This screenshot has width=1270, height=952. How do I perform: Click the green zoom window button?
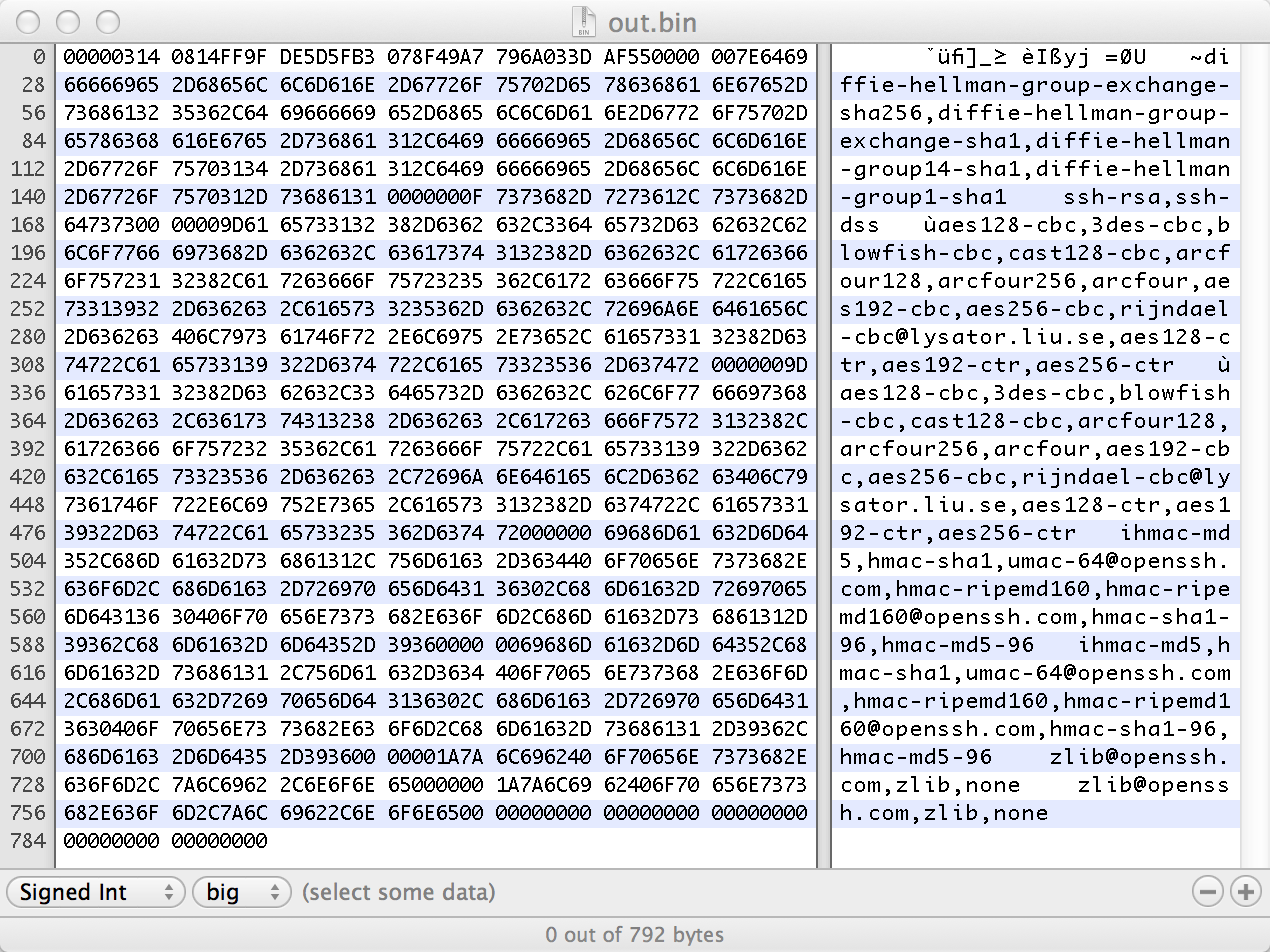(x=107, y=21)
